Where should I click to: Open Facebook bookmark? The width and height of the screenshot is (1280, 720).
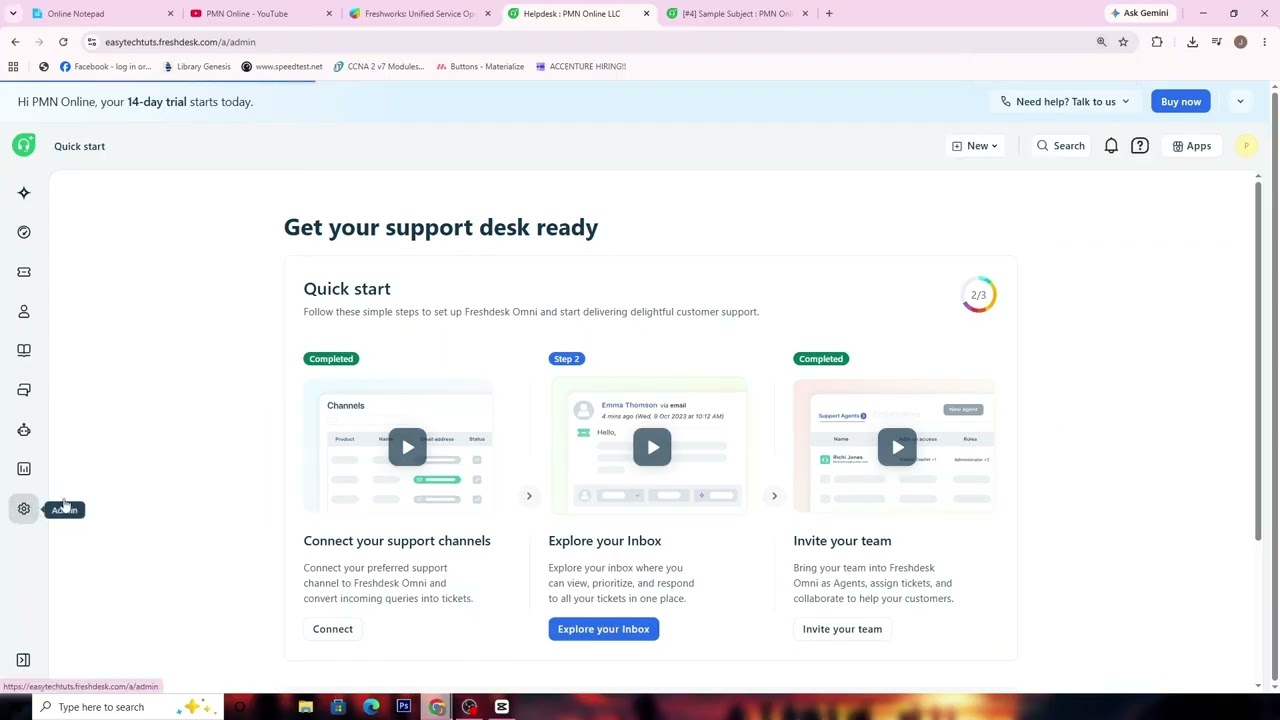(x=106, y=67)
